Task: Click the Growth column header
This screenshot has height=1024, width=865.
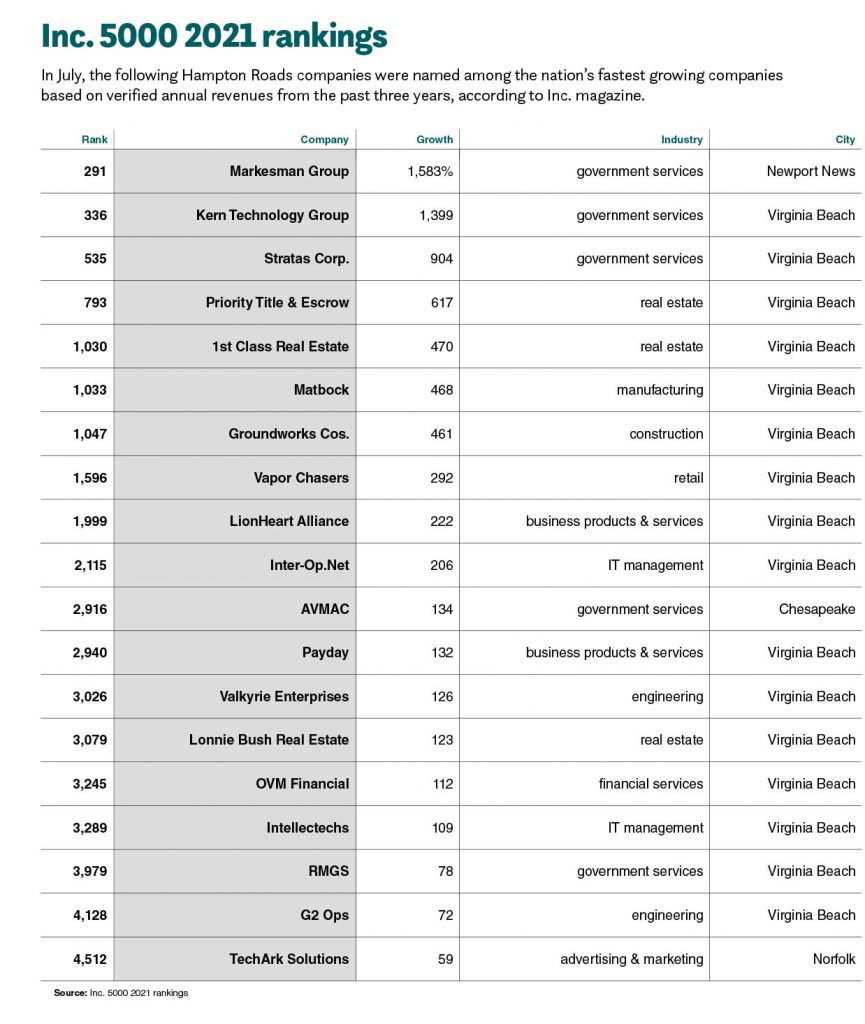Action: click(434, 139)
